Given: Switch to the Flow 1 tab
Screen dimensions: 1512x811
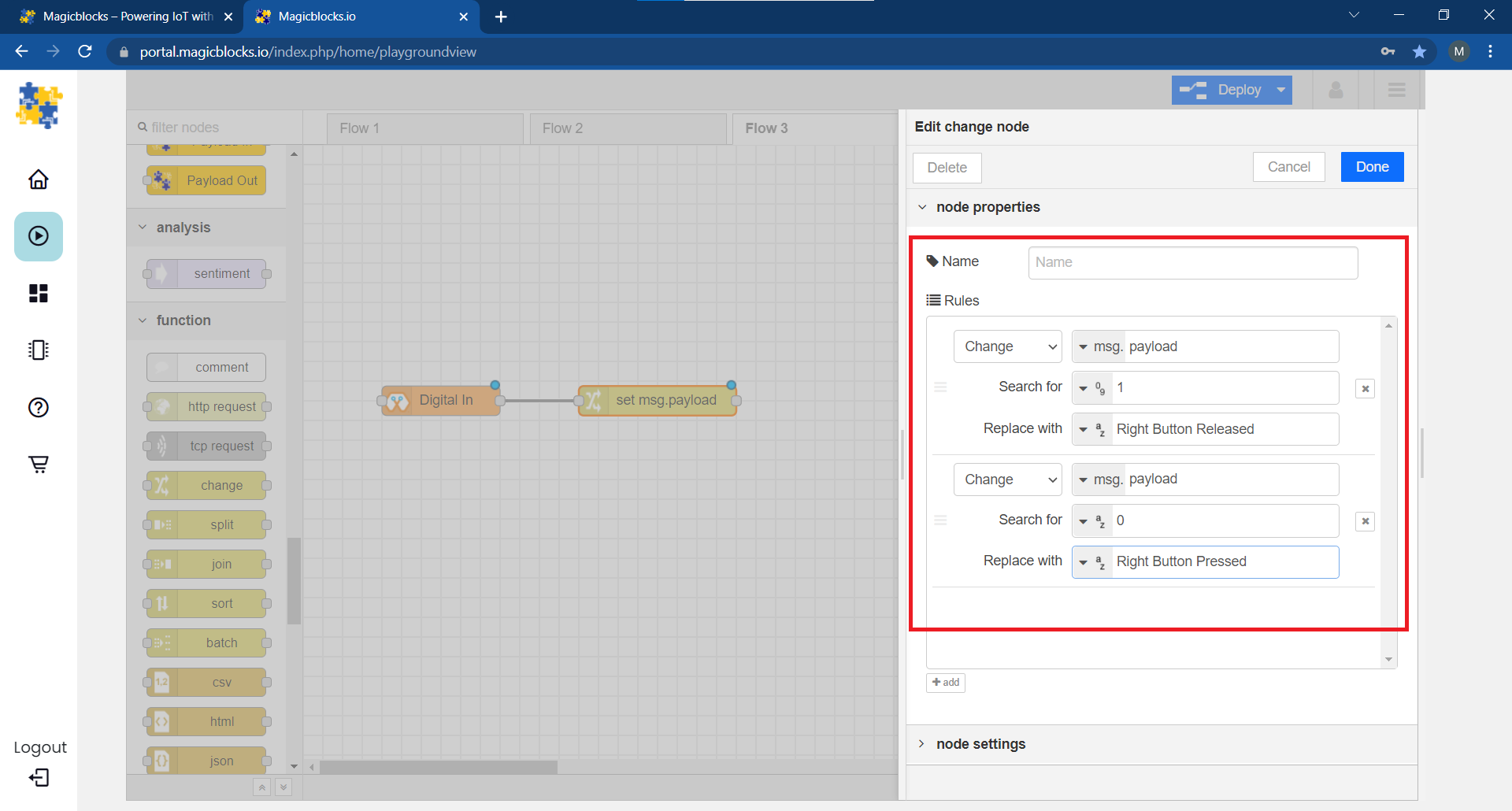Looking at the screenshot, I should click(424, 128).
